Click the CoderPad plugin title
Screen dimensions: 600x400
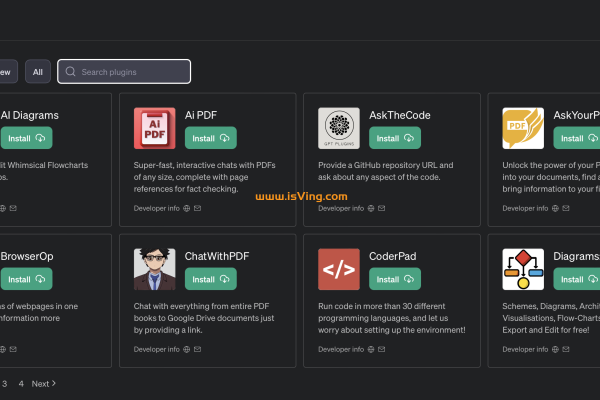393,256
